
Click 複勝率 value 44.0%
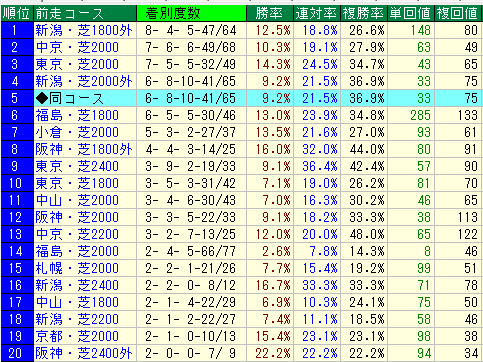pyautogui.click(x=367, y=150)
